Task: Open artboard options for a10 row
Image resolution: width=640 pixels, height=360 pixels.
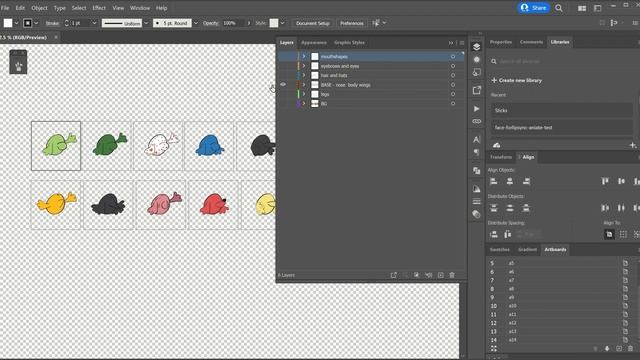Action: [x=625, y=306]
